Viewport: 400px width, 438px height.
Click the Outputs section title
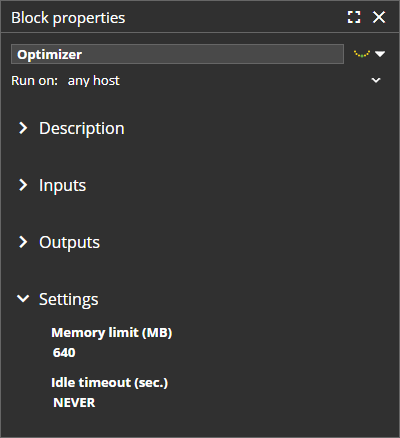69,243
